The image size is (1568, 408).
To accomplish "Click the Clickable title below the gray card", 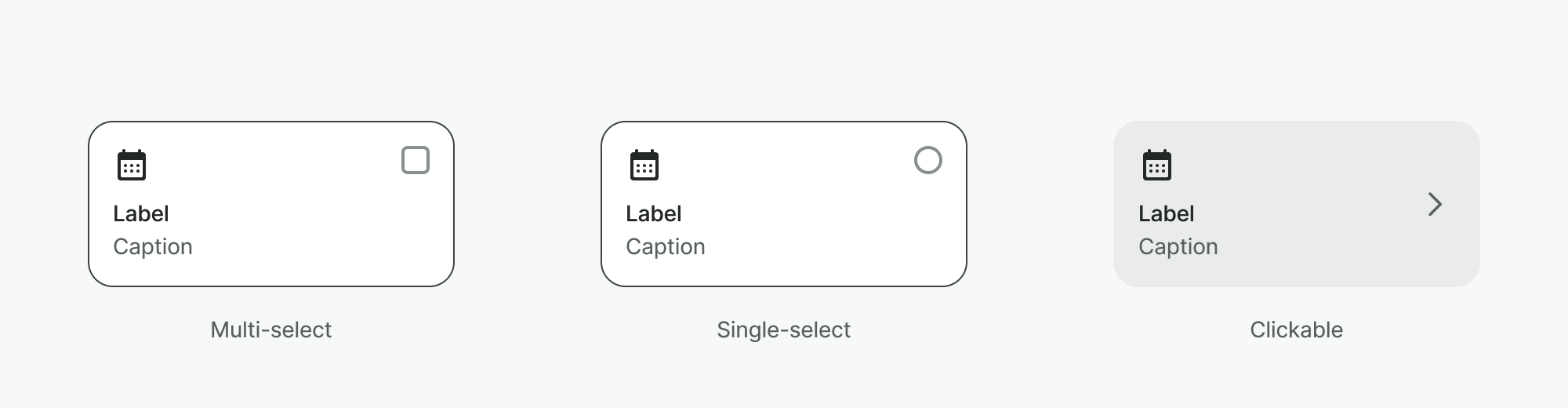I will 1296,330.
